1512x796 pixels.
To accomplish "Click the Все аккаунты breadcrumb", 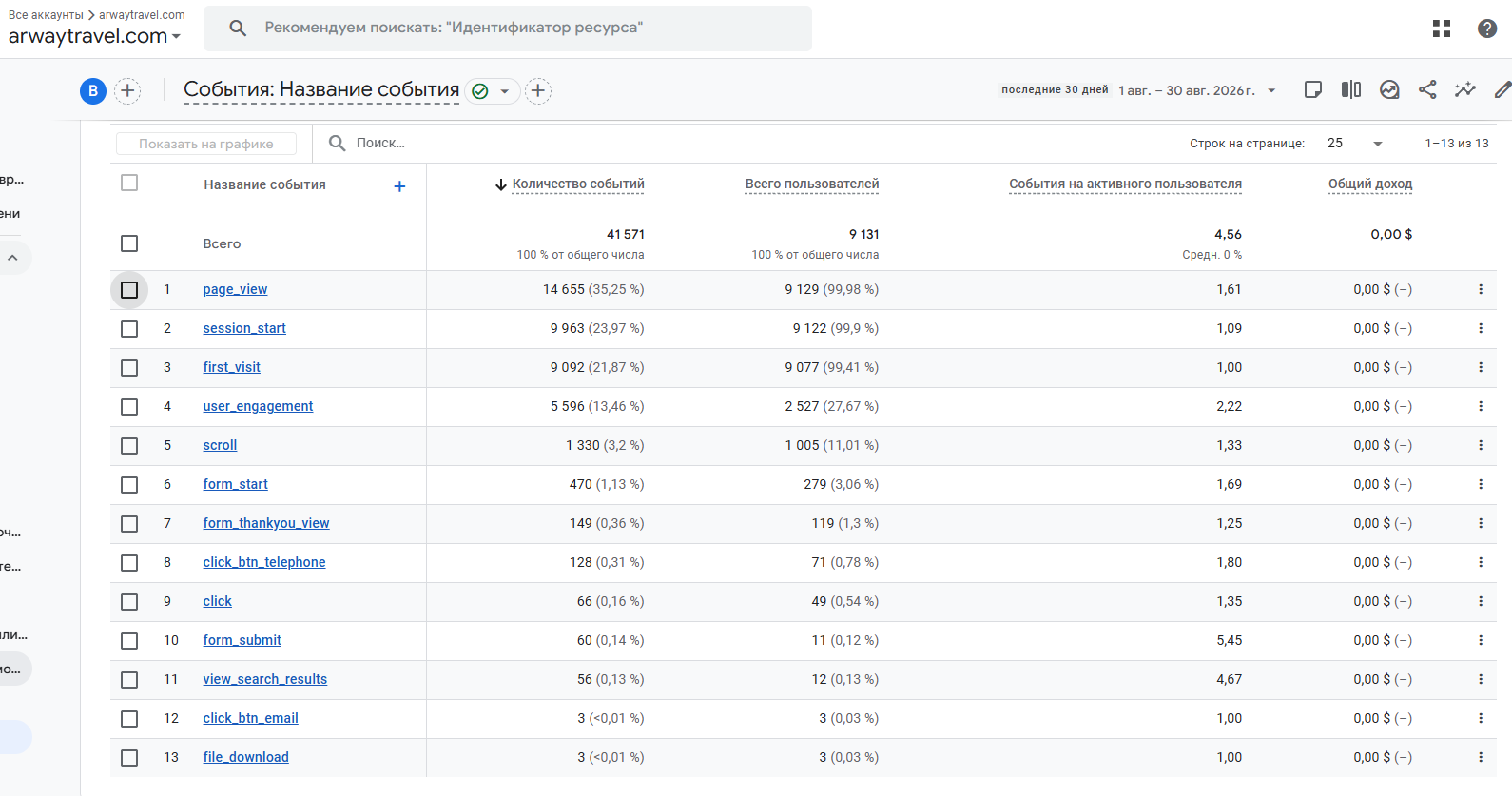I will (x=46, y=15).
